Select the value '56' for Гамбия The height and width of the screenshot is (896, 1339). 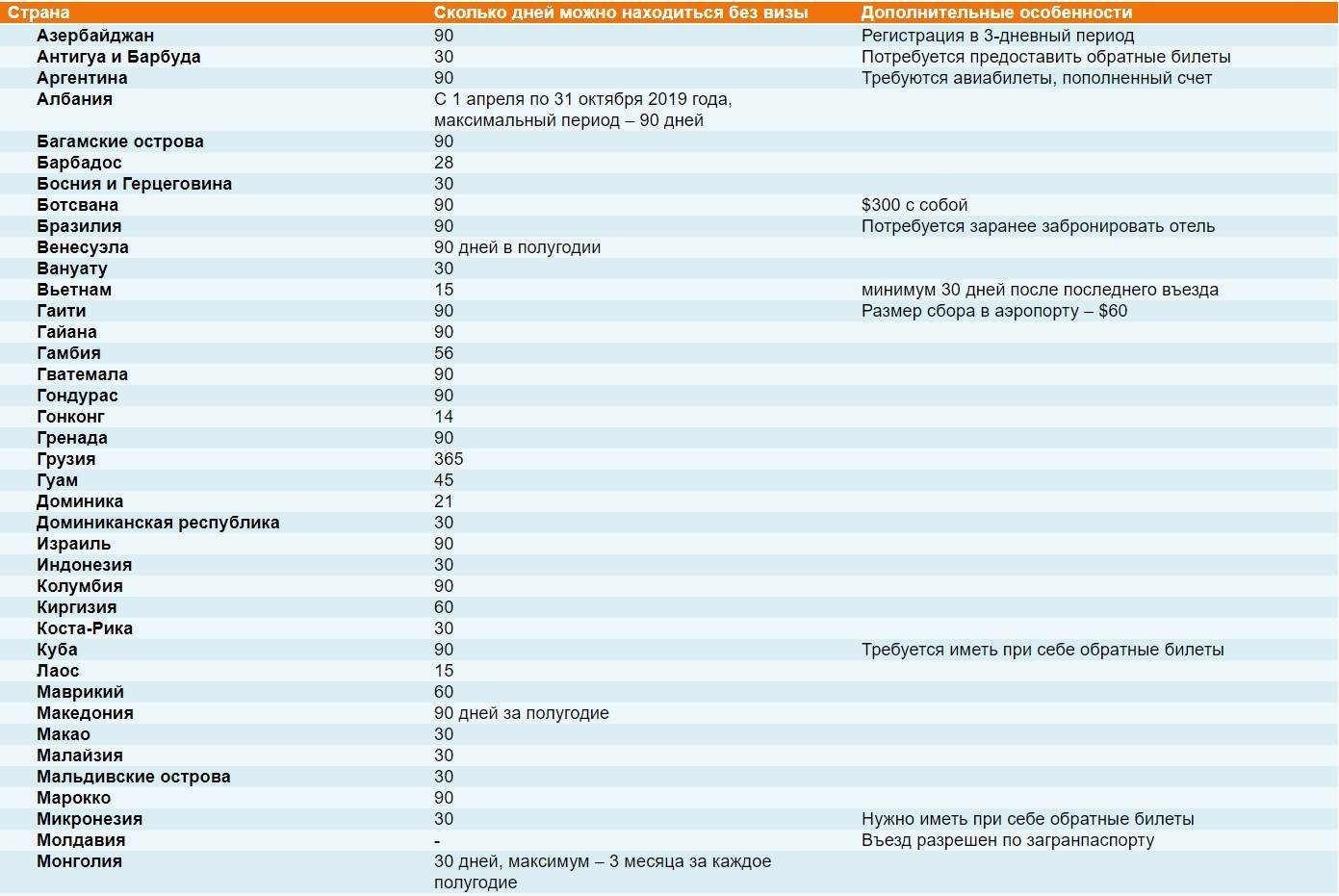point(444,353)
